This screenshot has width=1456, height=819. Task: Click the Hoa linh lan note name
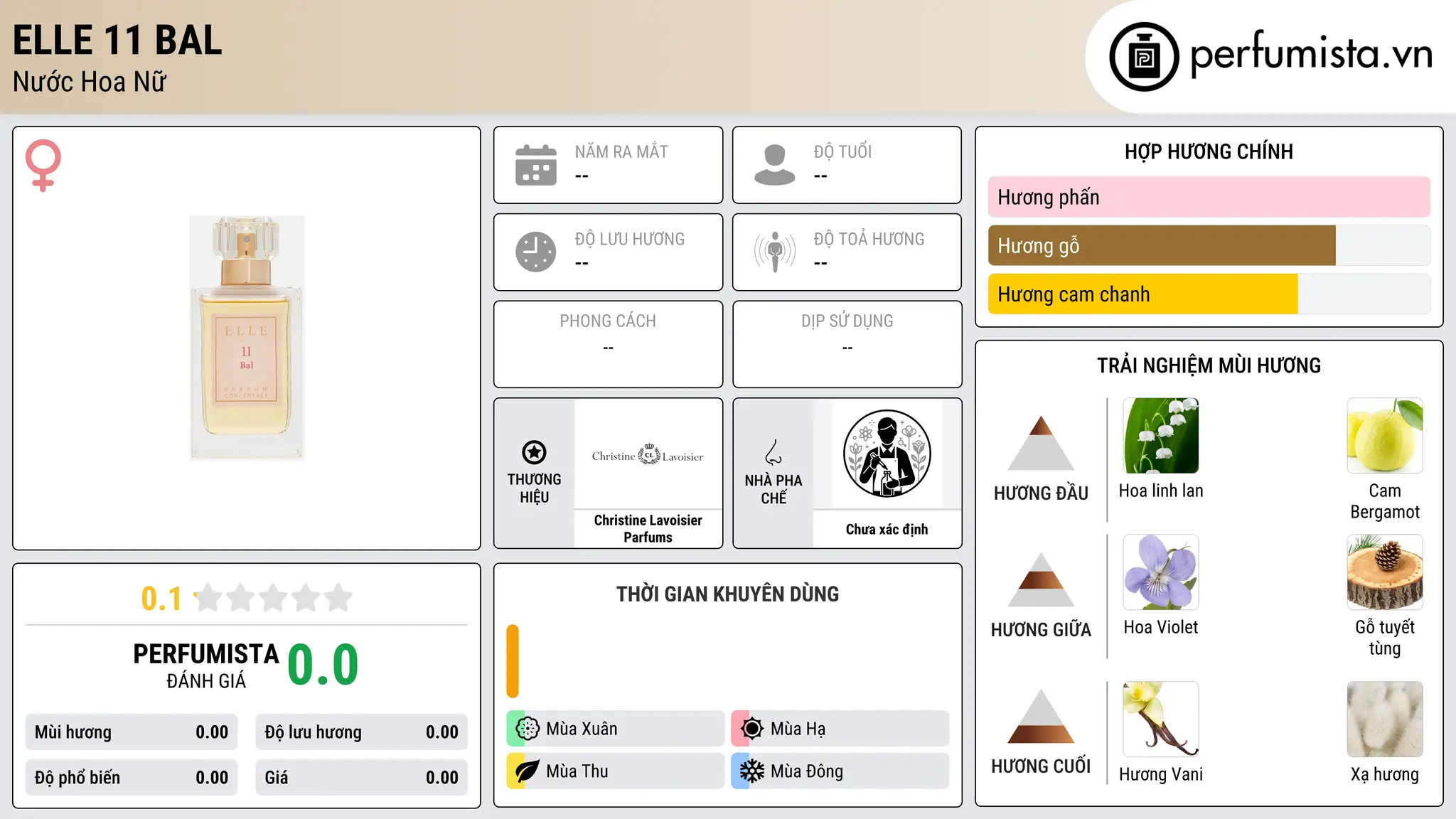[1161, 491]
